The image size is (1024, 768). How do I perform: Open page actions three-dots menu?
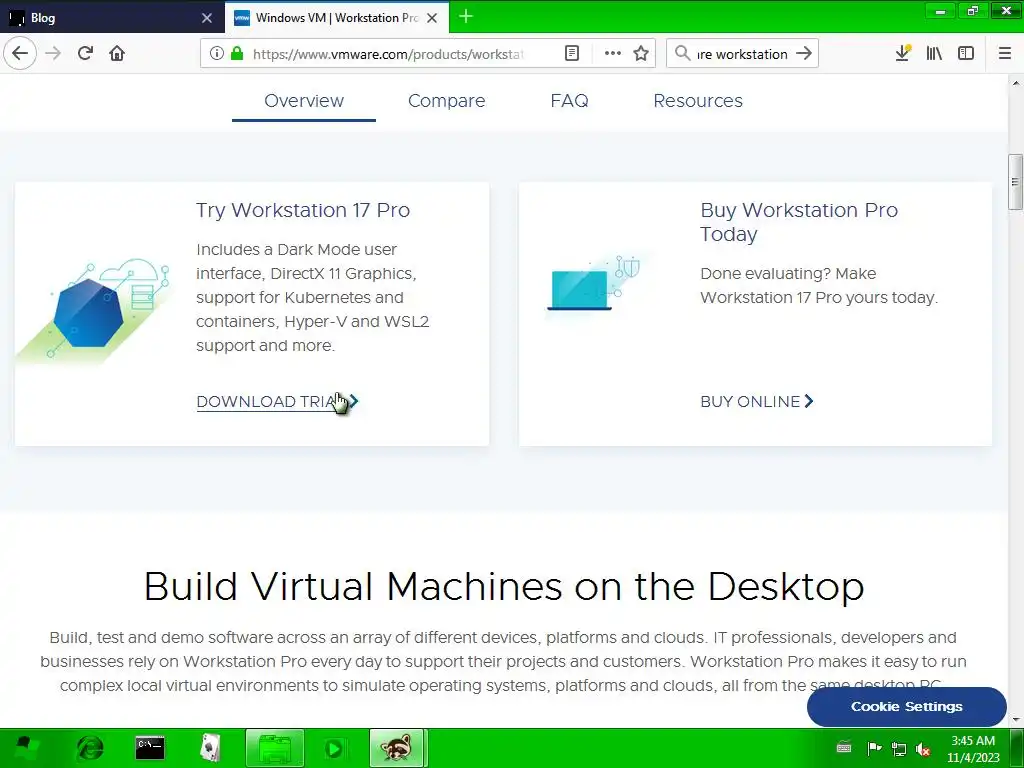pos(613,54)
